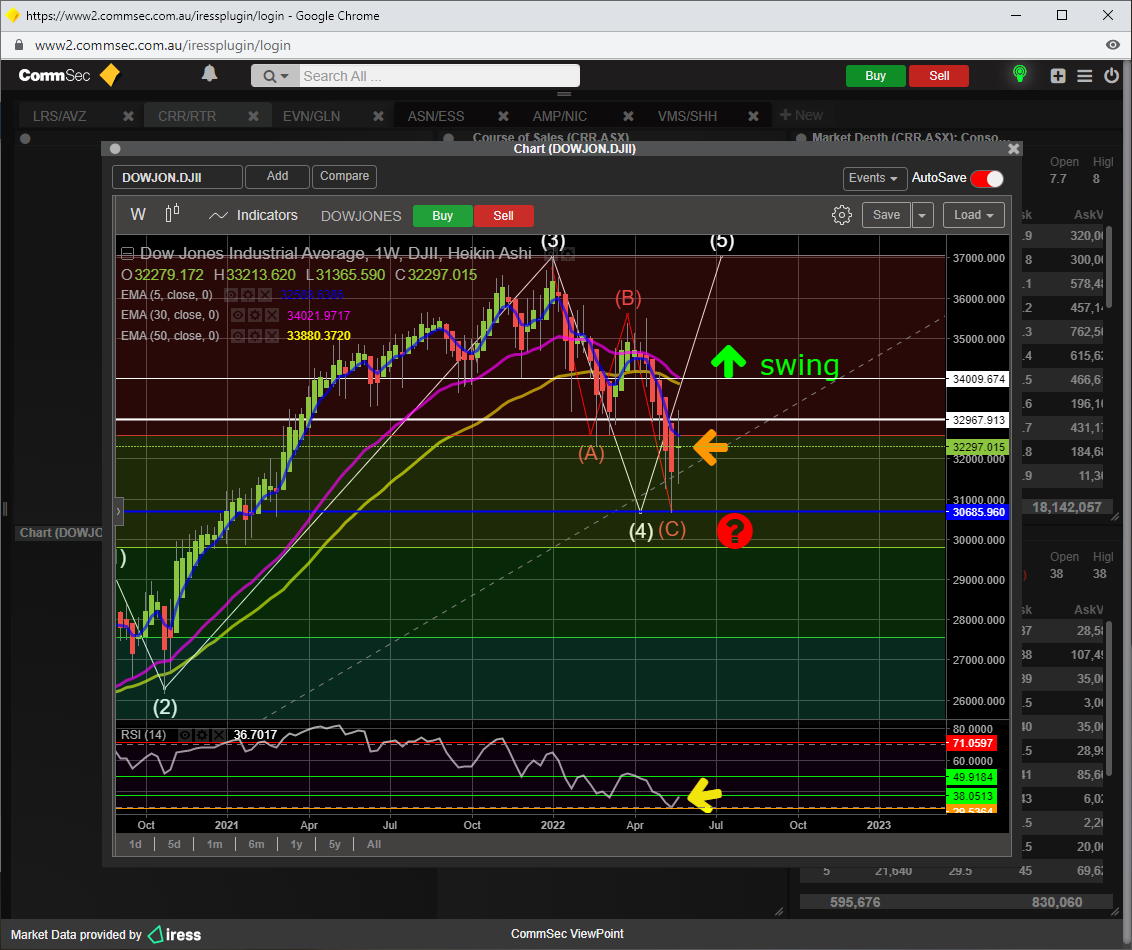
Task: Toggle the AutoSave switch
Action: [x=987, y=178]
